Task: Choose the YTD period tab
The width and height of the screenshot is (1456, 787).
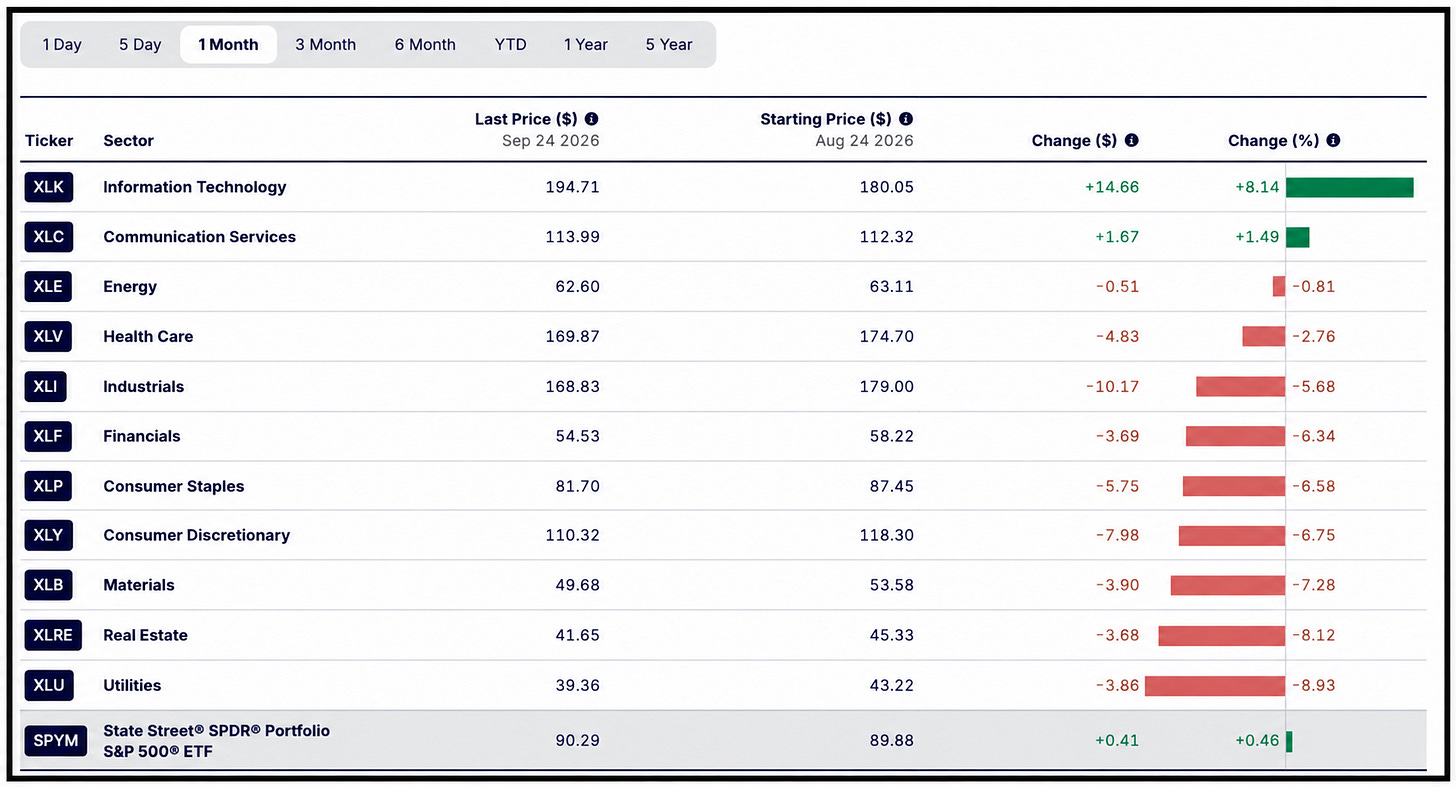Action: 510,45
